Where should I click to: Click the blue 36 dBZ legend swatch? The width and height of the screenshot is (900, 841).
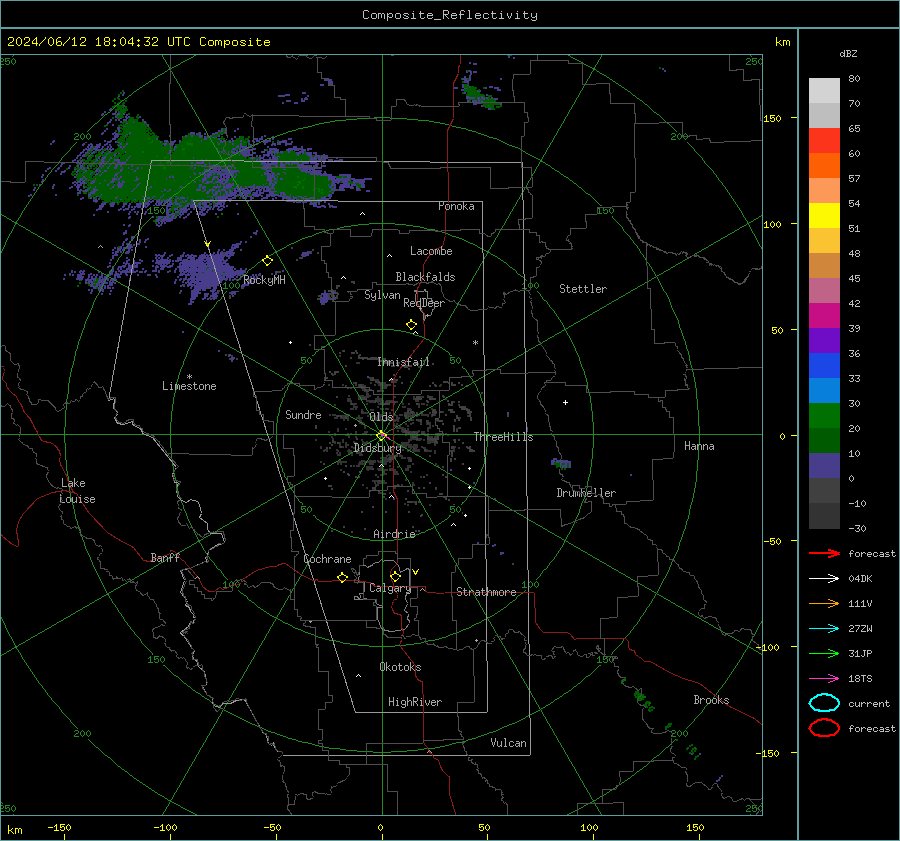[824, 366]
